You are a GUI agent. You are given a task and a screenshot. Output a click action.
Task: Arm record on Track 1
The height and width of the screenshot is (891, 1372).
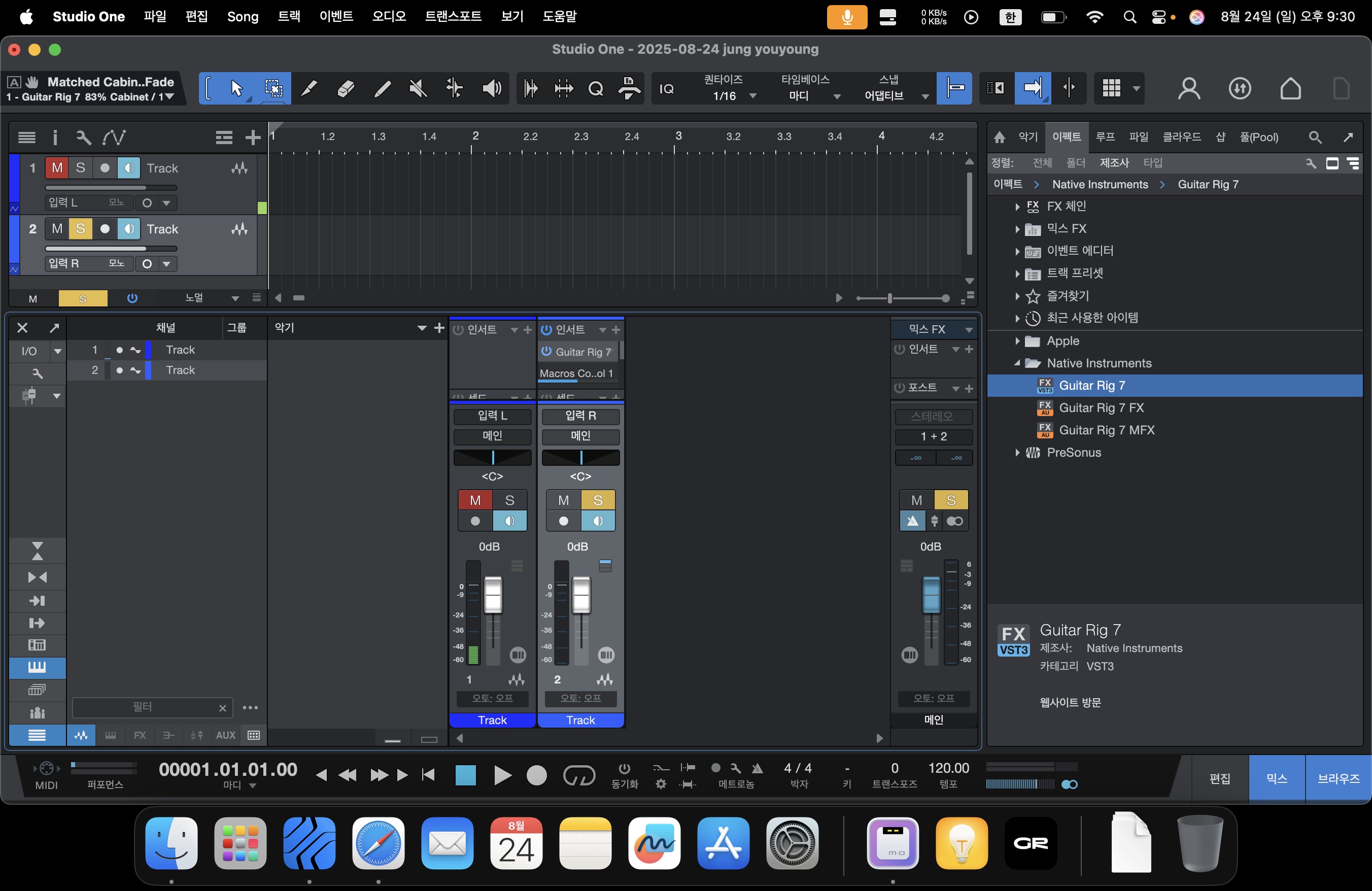(x=105, y=168)
